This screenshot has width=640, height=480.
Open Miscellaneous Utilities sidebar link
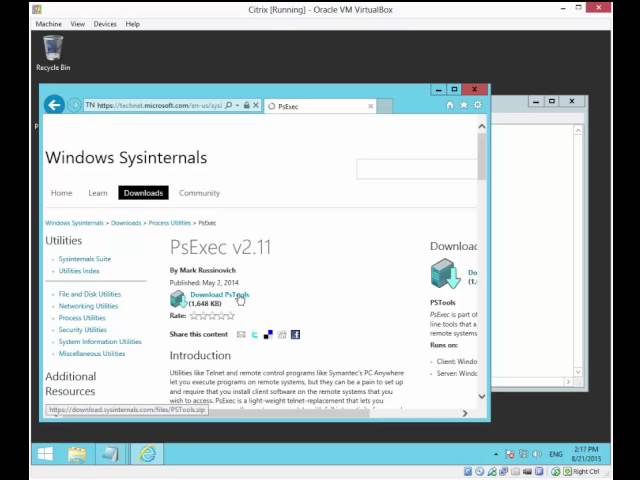pyautogui.click(x=92, y=353)
